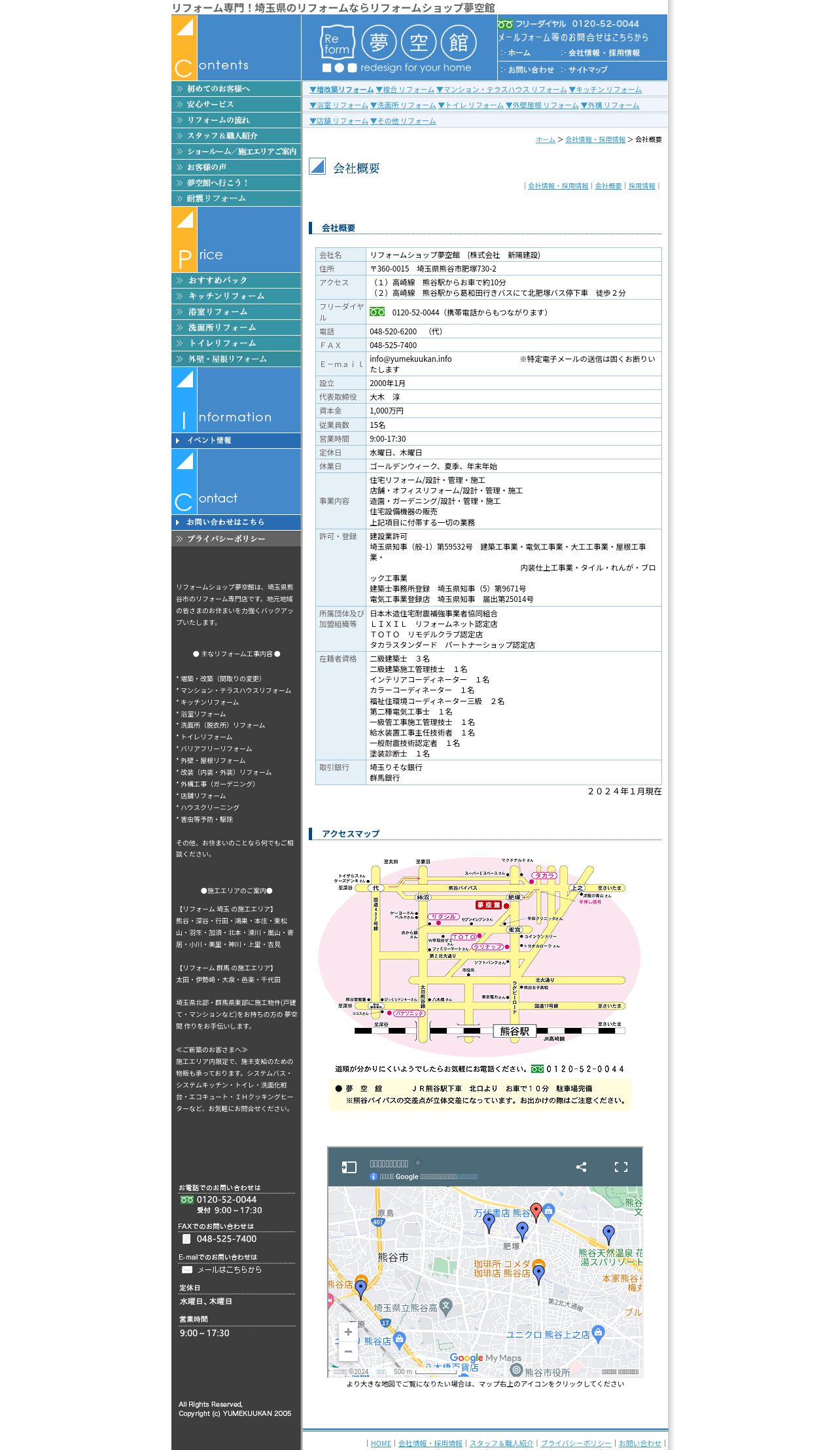The width and height of the screenshot is (840, 1450).
Task: Select 耐震リフォーム in the sidebar menu
Action: tap(236, 199)
